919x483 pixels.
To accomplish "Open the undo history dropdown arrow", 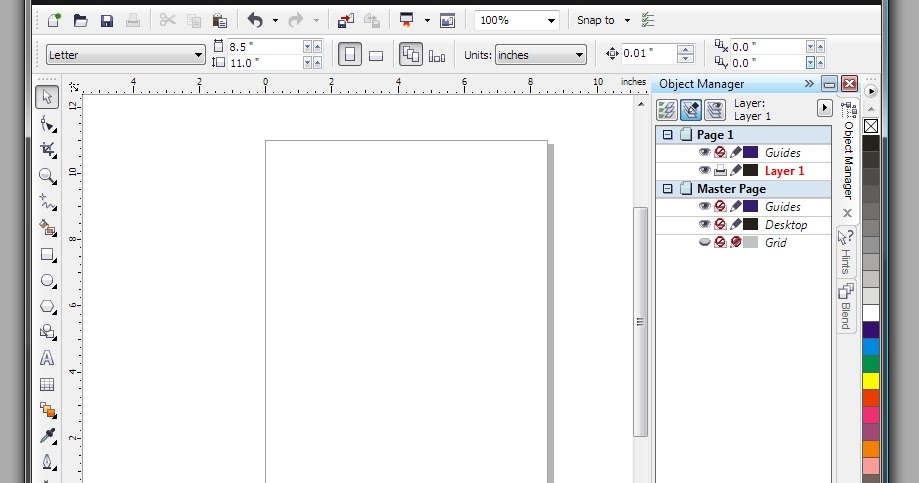I will [x=275, y=21].
